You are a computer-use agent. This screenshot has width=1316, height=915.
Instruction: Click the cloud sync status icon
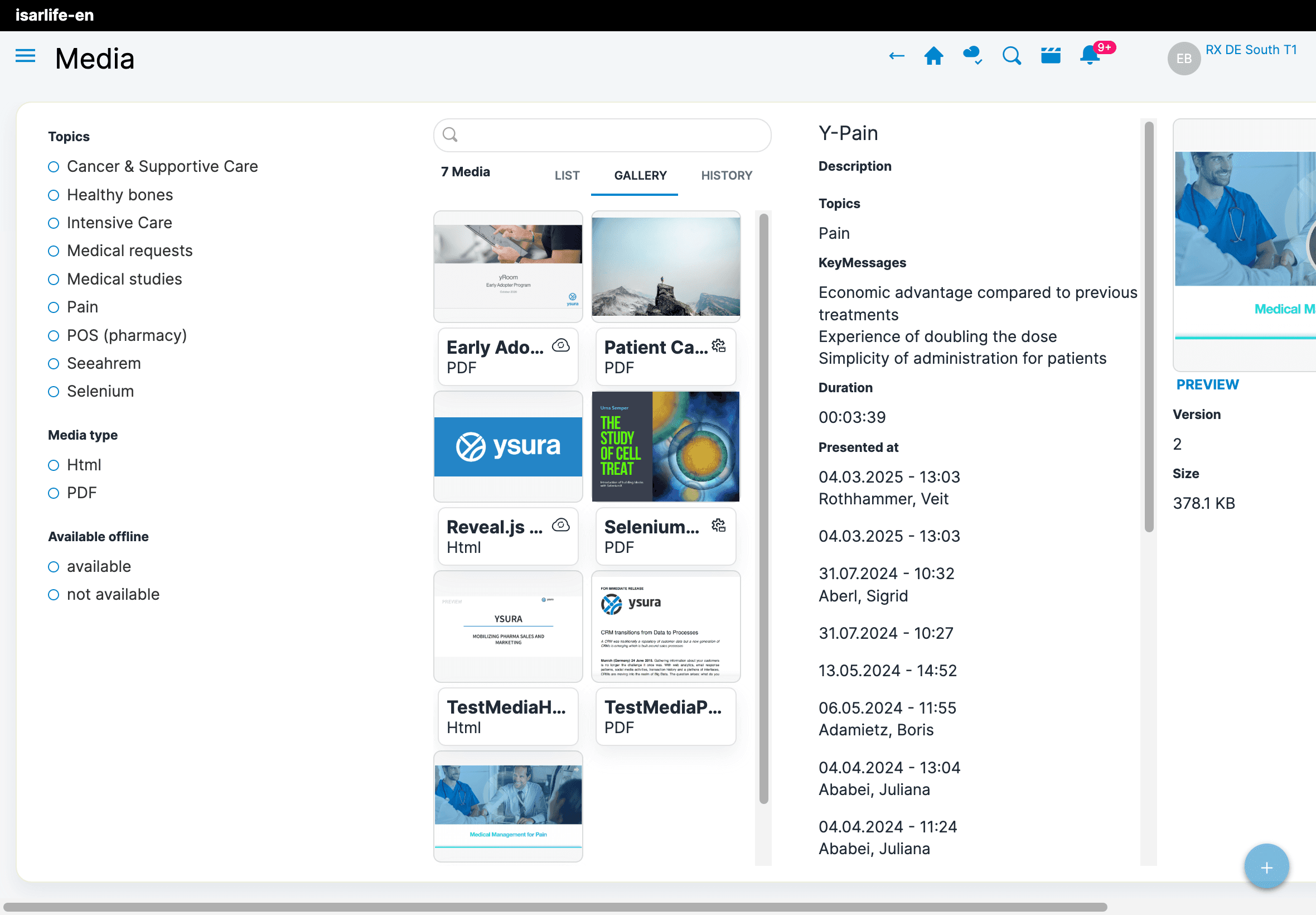973,56
